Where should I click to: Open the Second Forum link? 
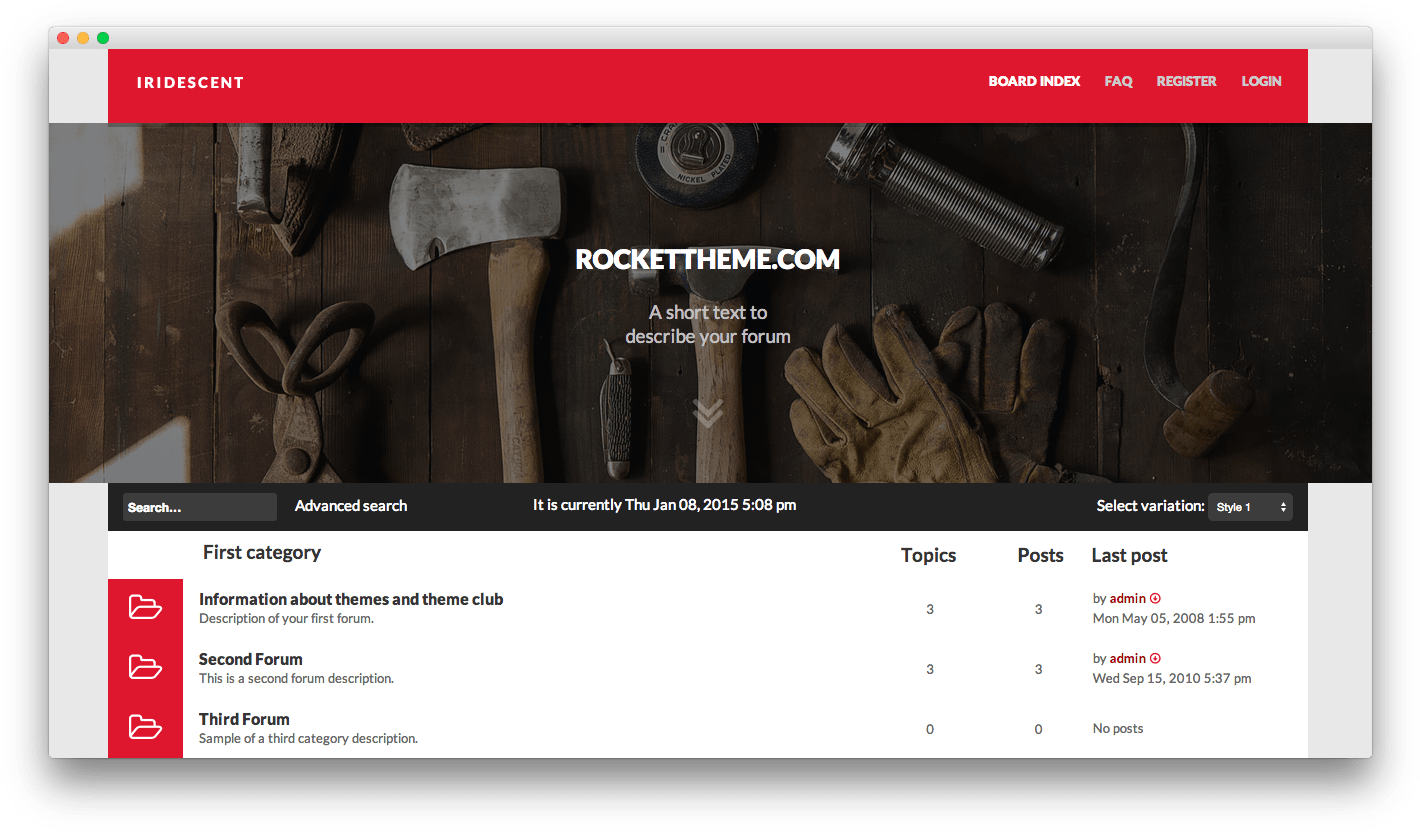251,659
